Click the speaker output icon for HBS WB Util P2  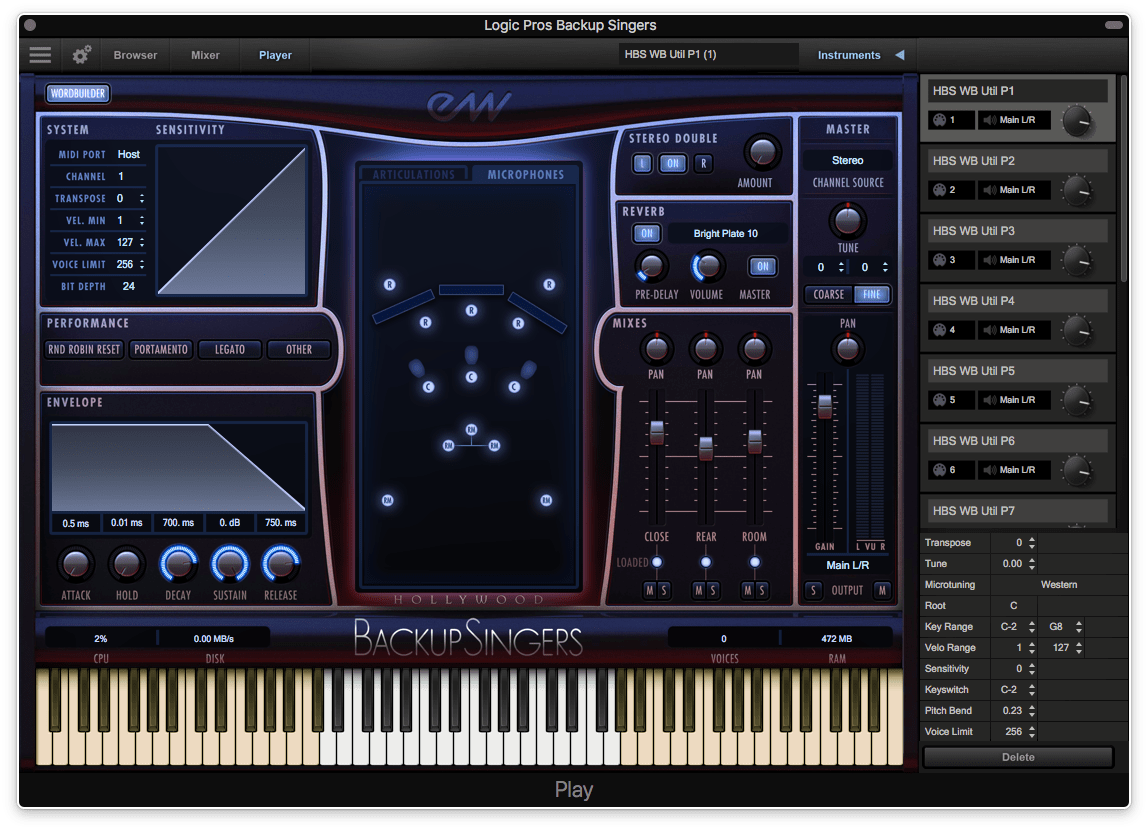click(990, 190)
